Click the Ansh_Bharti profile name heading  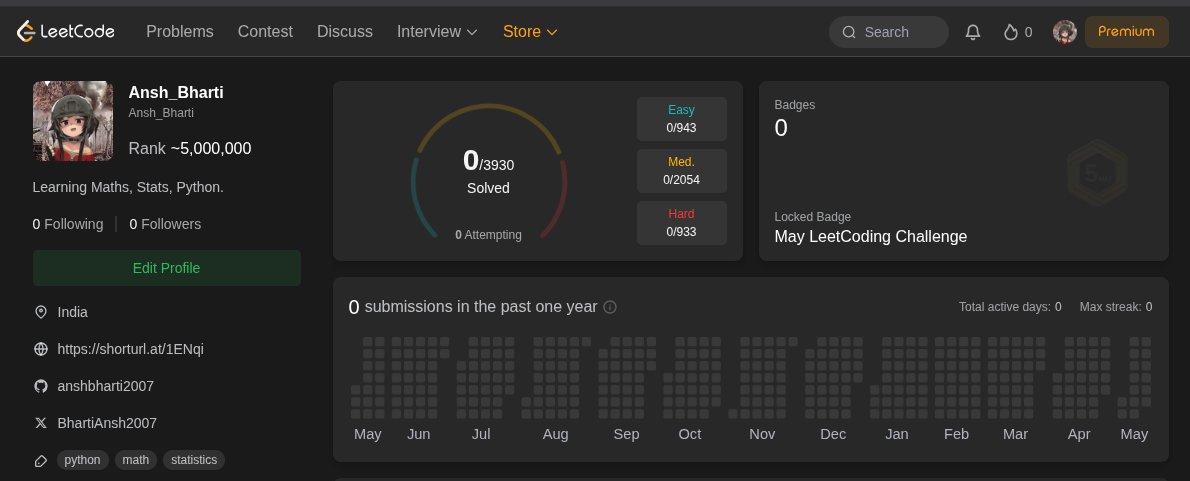coord(176,93)
